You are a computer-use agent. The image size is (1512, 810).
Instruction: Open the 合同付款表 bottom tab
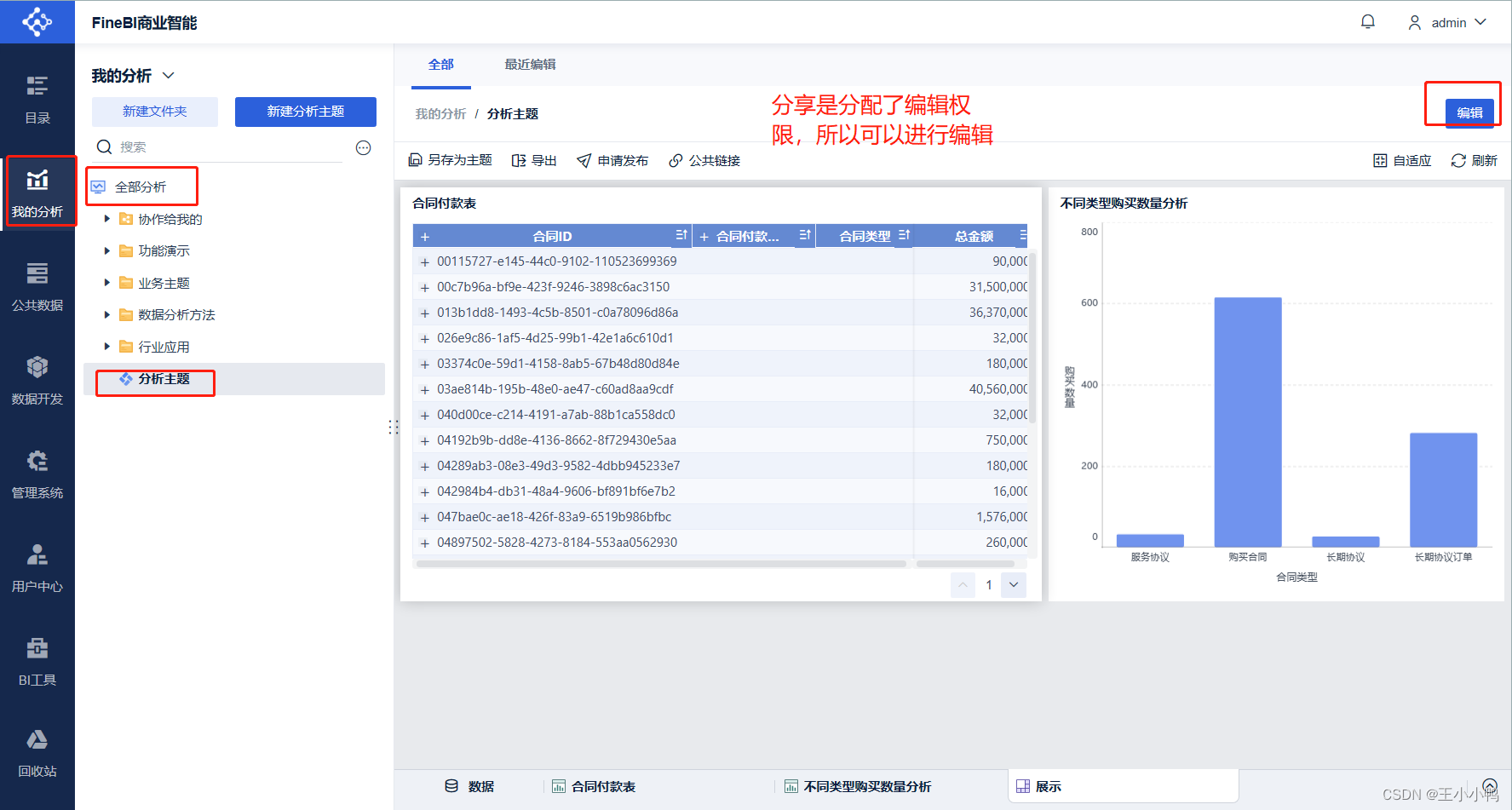(594, 786)
